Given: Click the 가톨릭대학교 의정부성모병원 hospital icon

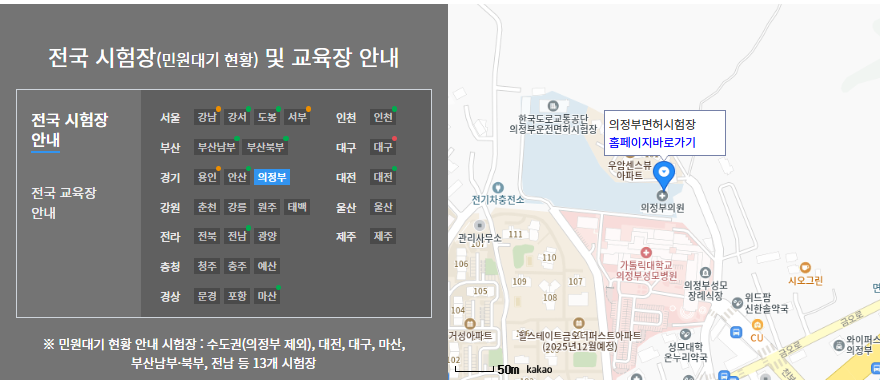Looking at the screenshot, I should [645, 252].
